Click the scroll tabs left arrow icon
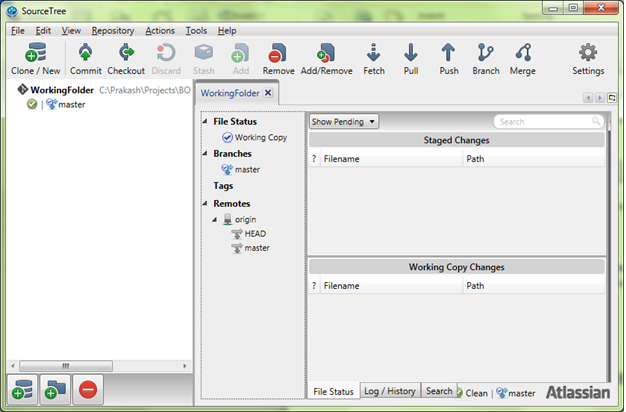626x412 pixels. click(588, 98)
